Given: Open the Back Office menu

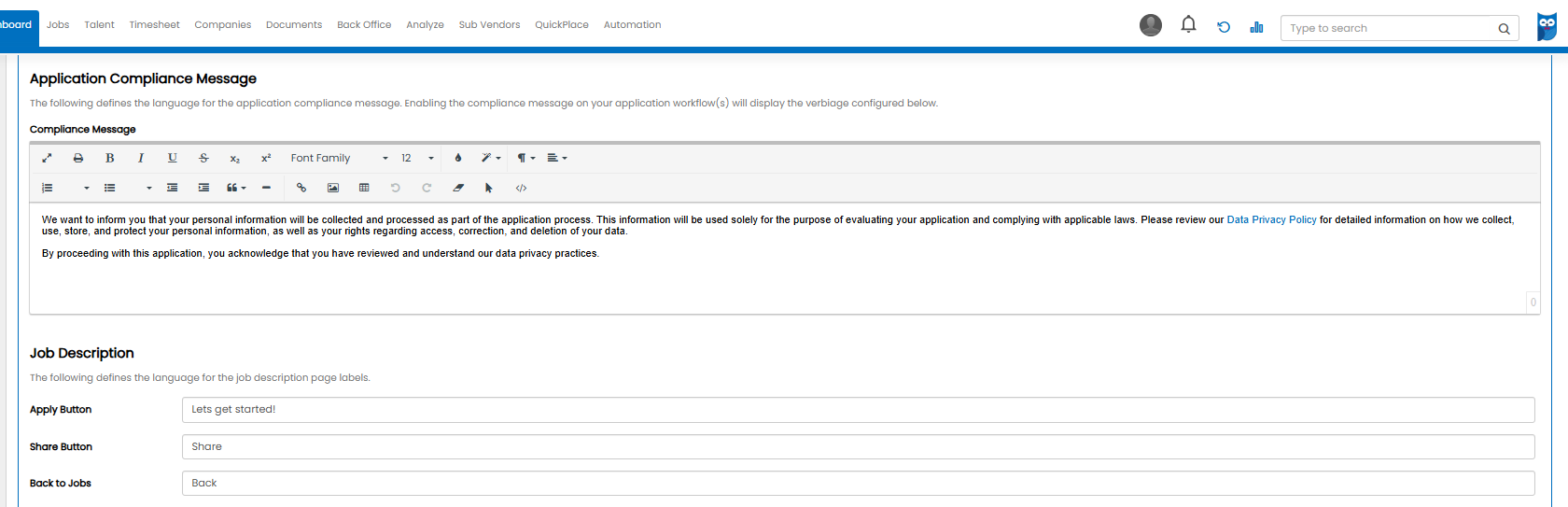Looking at the screenshot, I should [364, 24].
